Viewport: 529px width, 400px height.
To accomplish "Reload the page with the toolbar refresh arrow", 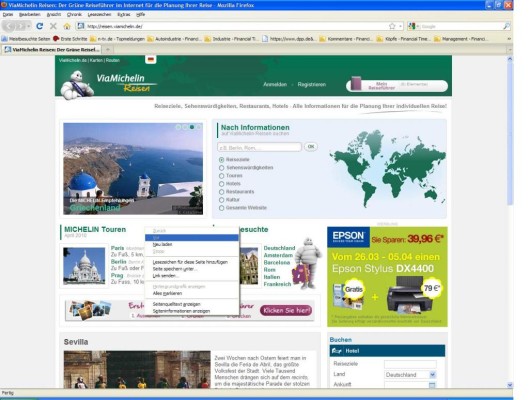I will (39, 26).
